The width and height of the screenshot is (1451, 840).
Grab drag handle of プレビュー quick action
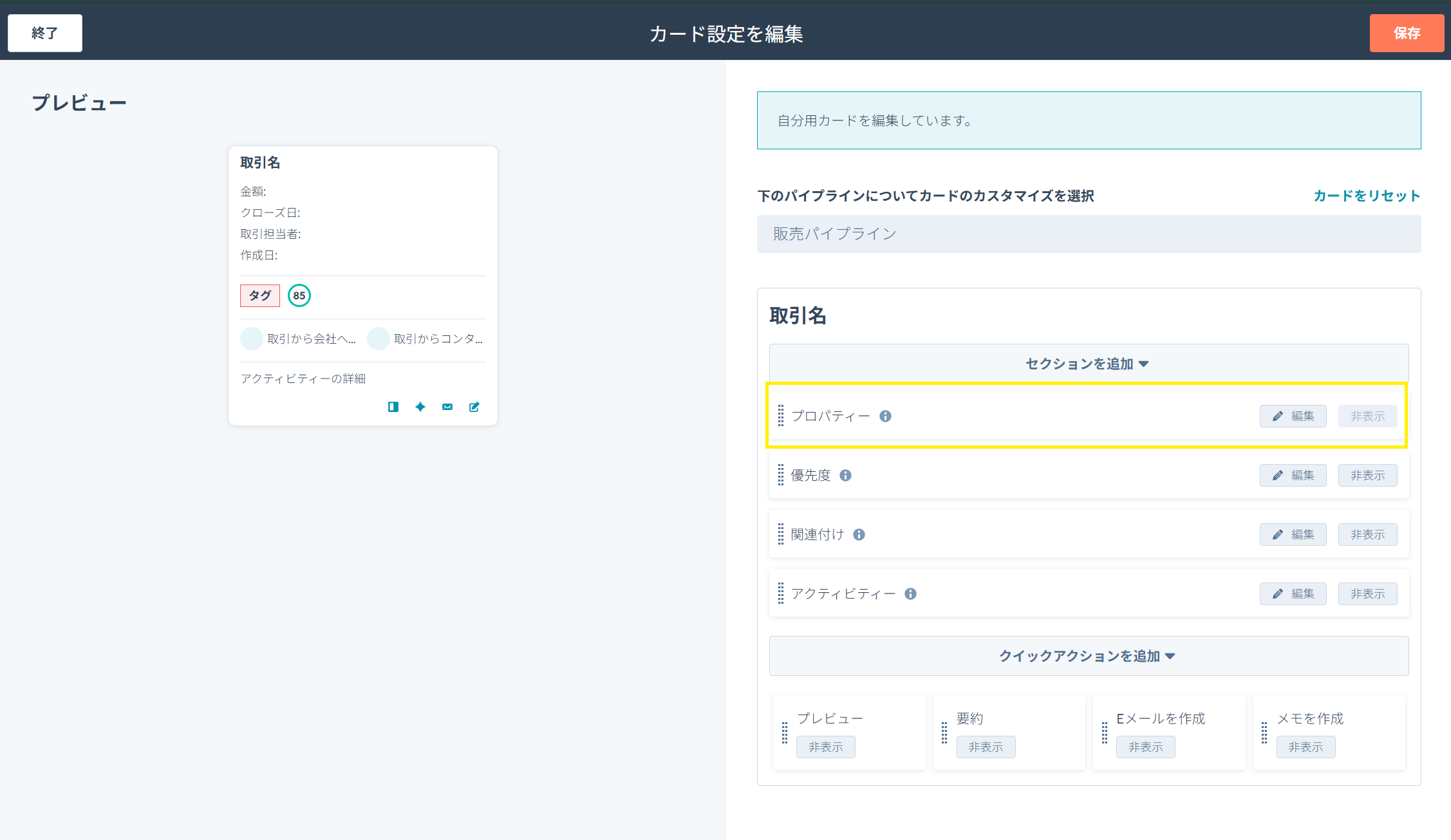pyautogui.click(x=785, y=733)
